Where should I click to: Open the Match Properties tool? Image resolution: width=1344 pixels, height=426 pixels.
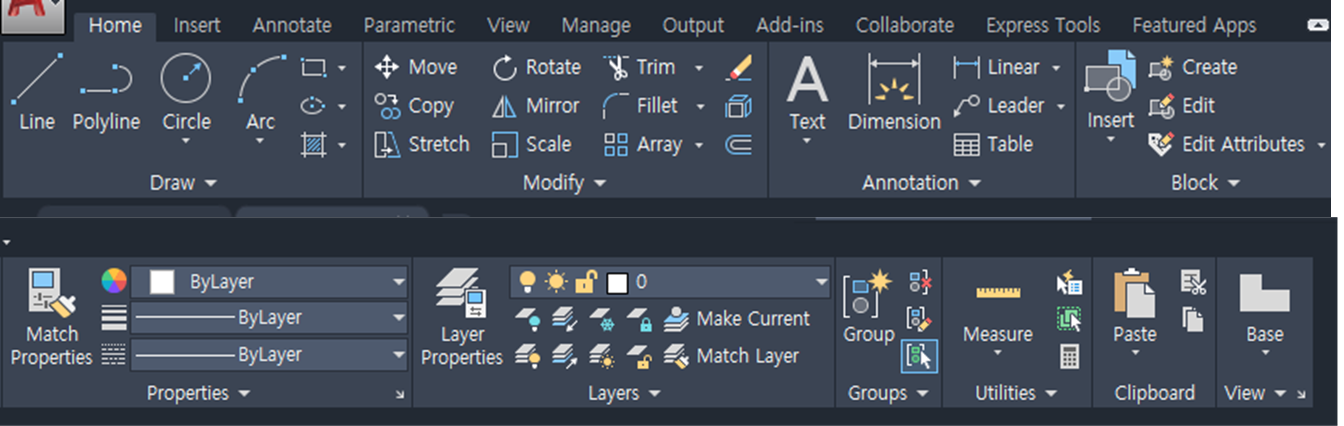pos(51,318)
